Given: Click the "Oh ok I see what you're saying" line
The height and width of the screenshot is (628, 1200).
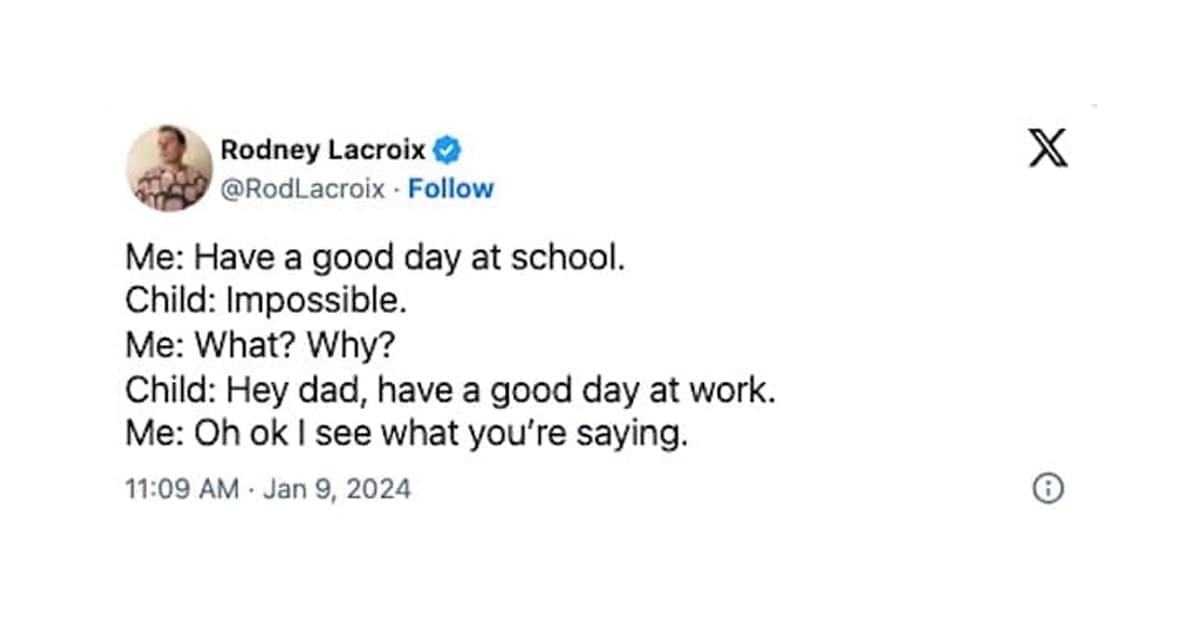Looking at the screenshot, I should coord(407,435).
